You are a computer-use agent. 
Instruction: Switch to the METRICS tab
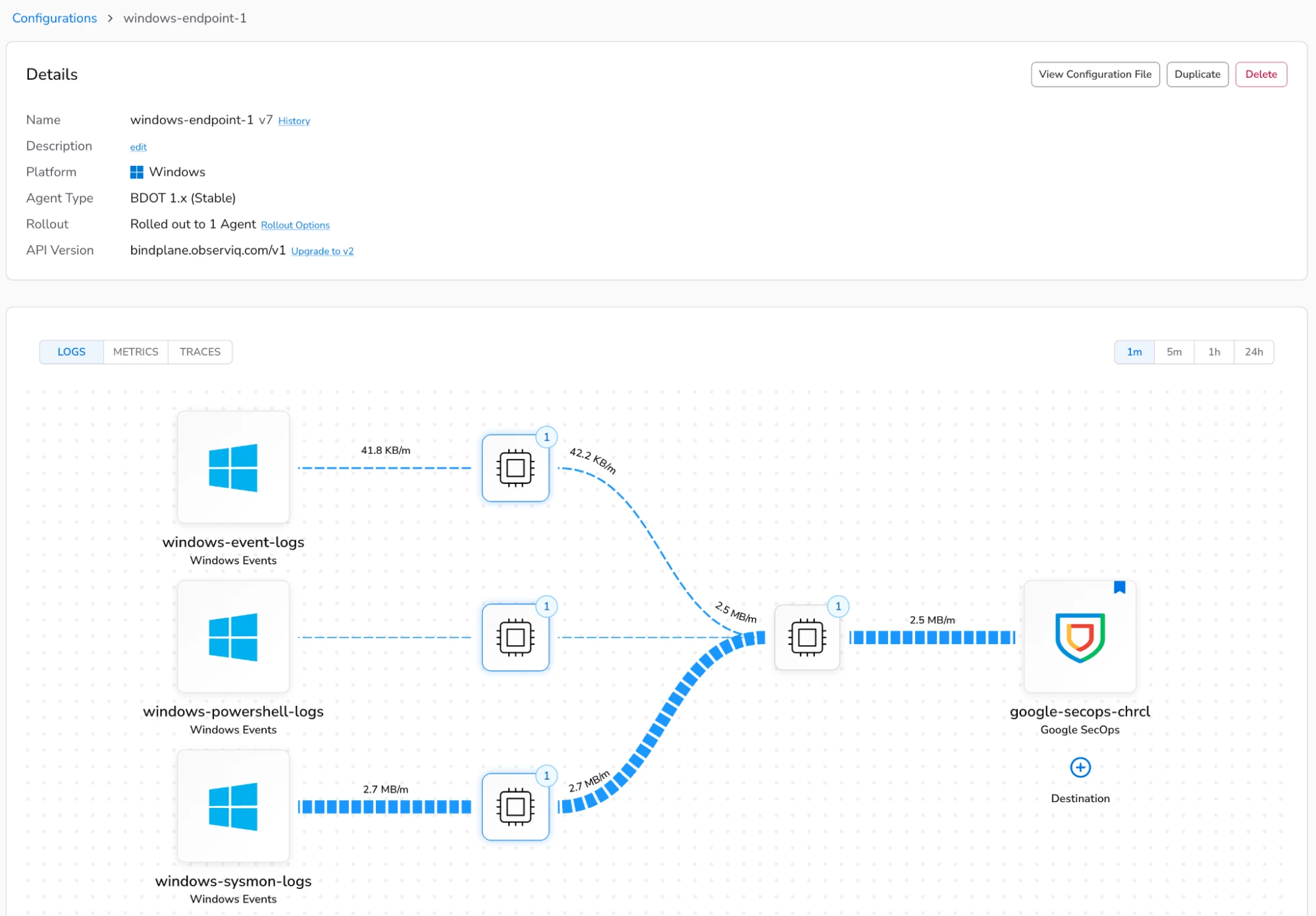click(136, 352)
